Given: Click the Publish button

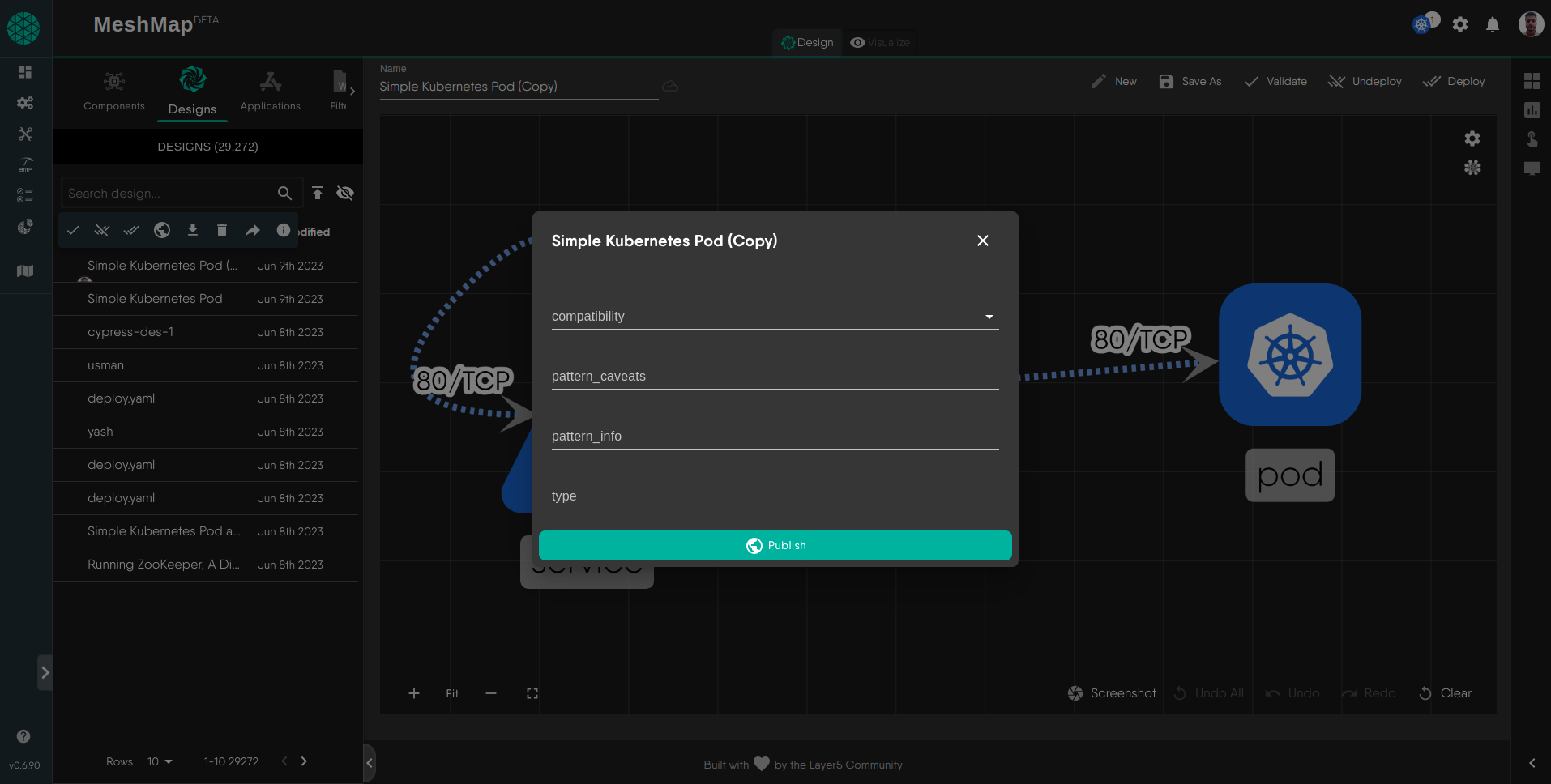Looking at the screenshot, I should [x=775, y=546].
